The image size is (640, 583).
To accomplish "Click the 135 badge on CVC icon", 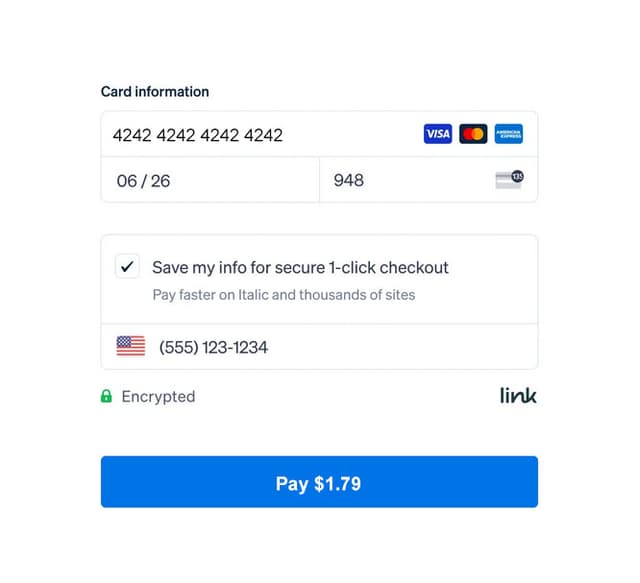I will coord(517,176).
